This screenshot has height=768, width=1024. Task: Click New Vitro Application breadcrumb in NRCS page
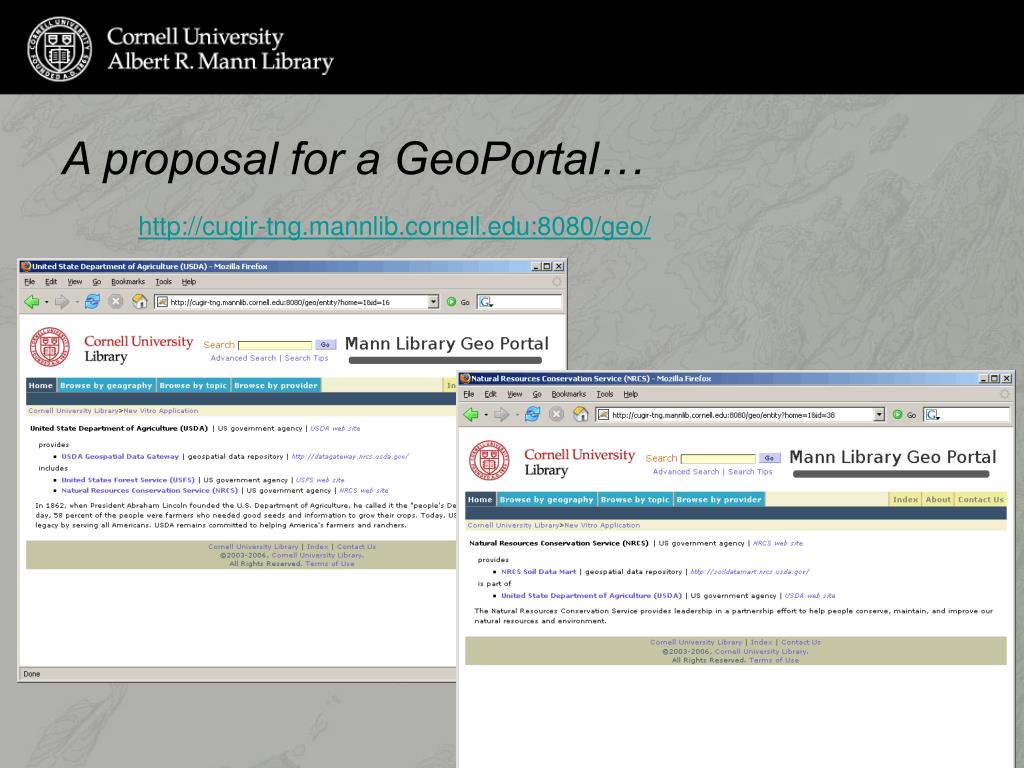[x=602, y=525]
